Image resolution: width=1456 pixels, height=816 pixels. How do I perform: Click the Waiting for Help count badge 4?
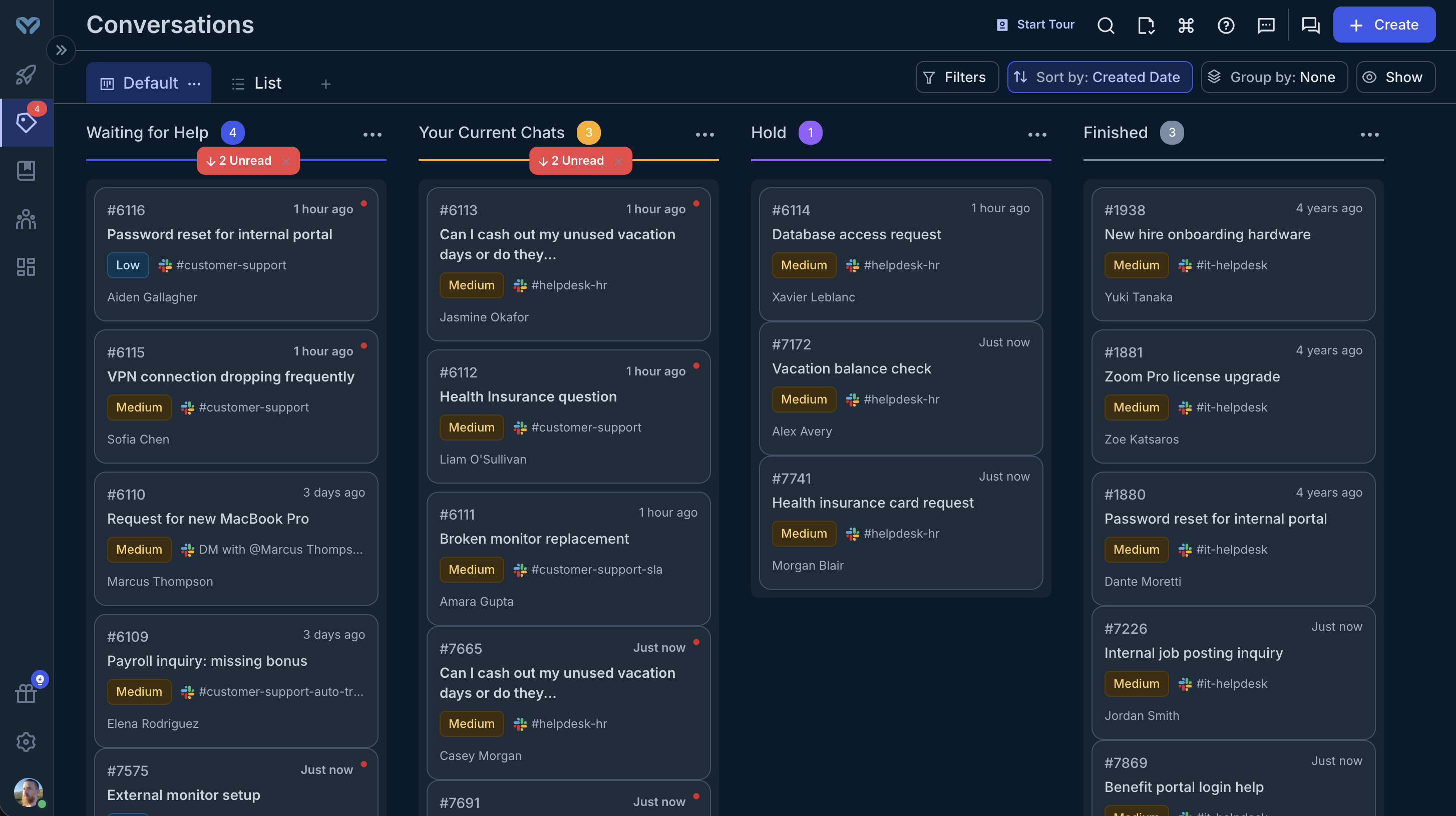coord(232,132)
